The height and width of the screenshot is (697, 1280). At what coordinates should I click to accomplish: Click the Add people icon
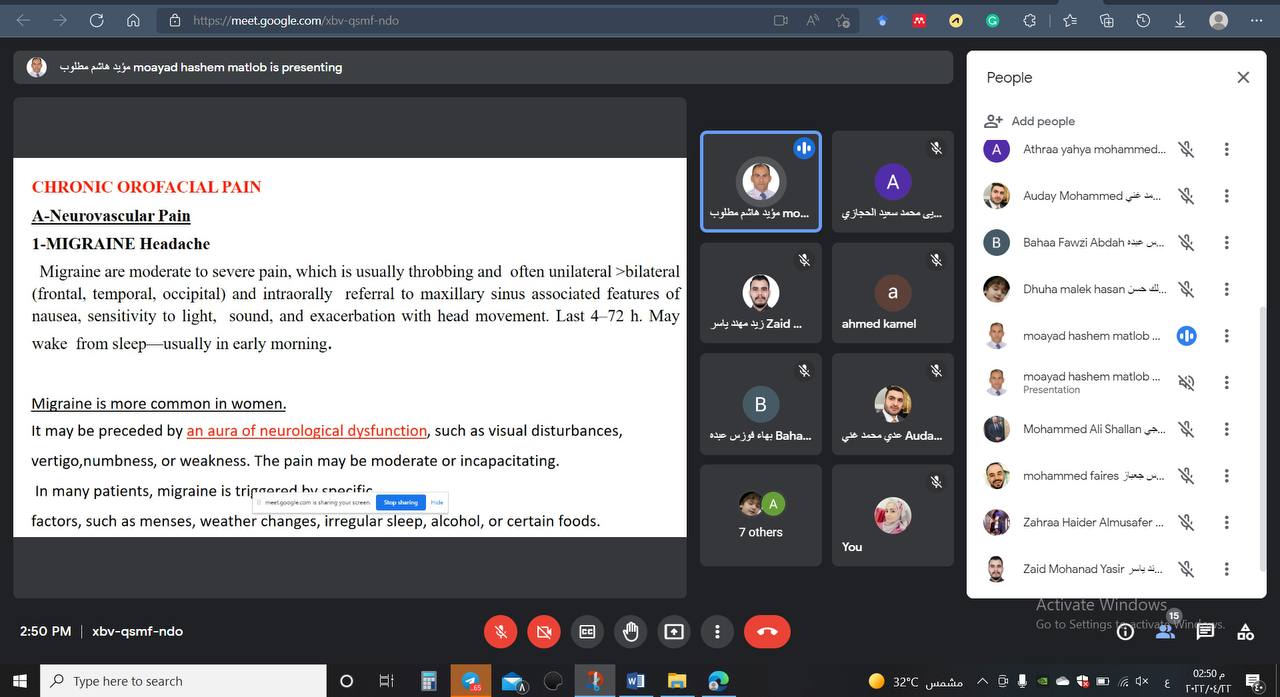993,121
